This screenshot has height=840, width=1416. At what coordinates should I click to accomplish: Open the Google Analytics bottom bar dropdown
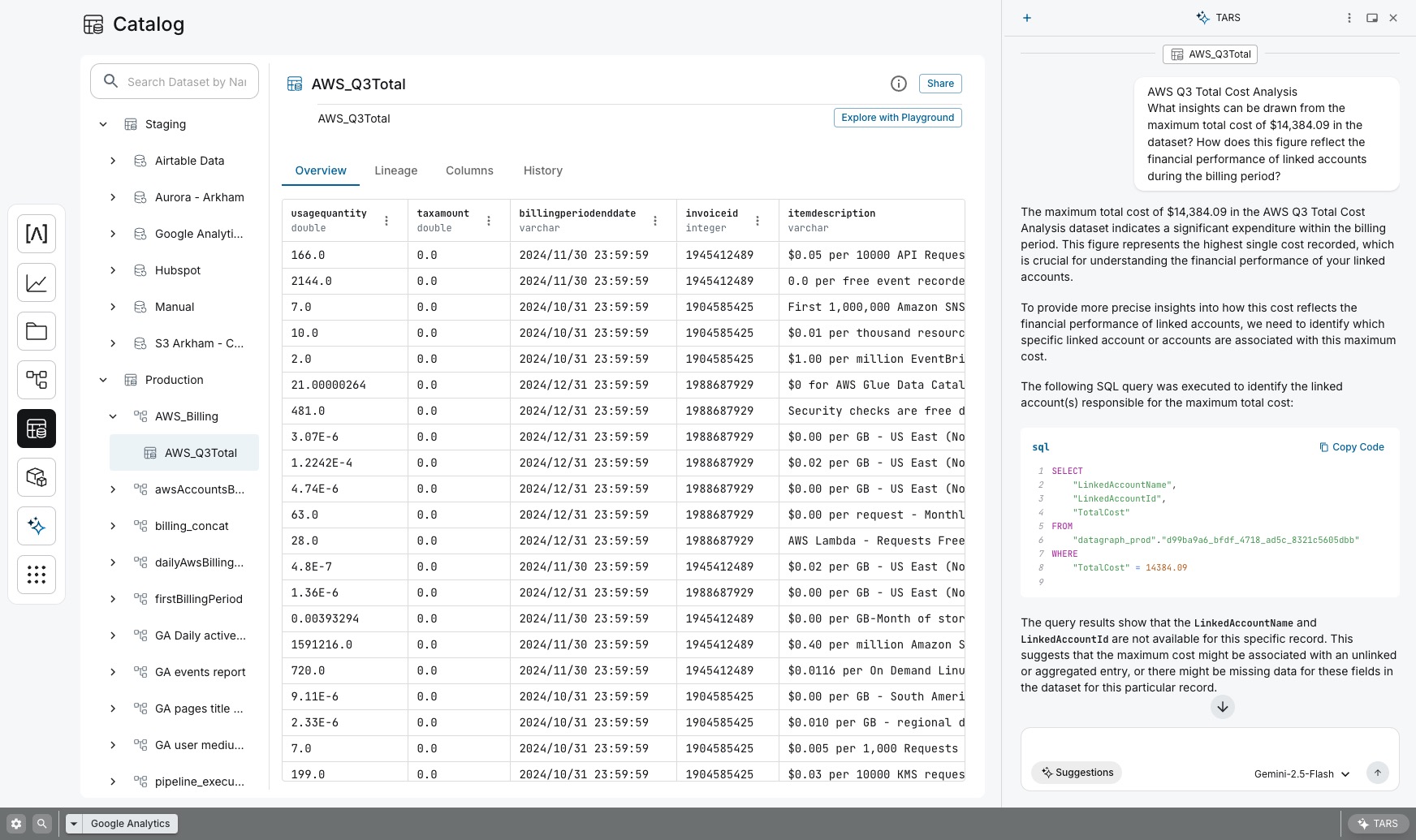[x=74, y=824]
